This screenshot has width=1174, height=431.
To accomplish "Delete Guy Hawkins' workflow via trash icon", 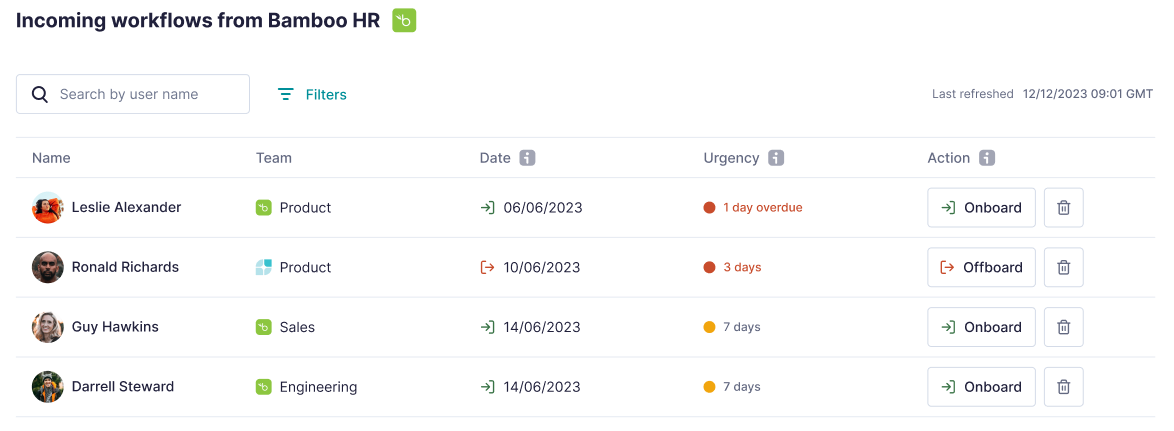I will point(1063,327).
